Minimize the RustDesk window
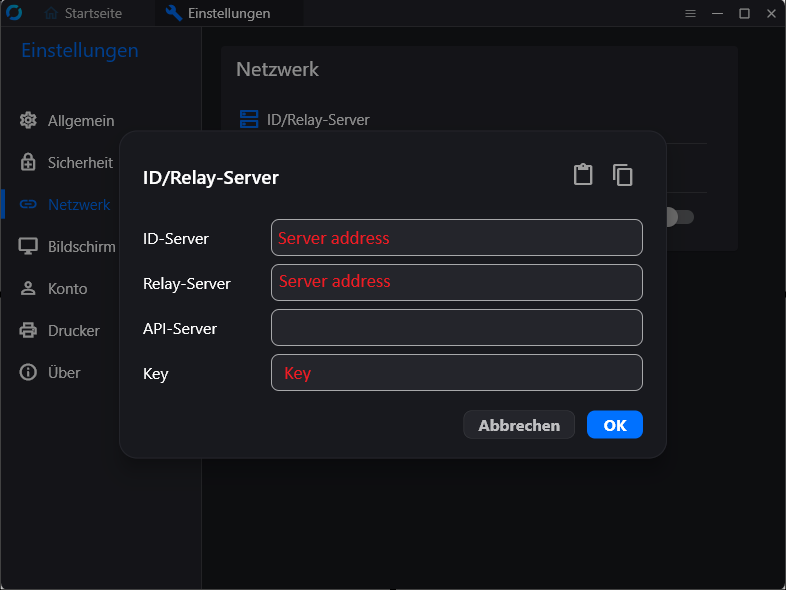The height and width of the screenshot is (590, 786). tap(717, 14)
